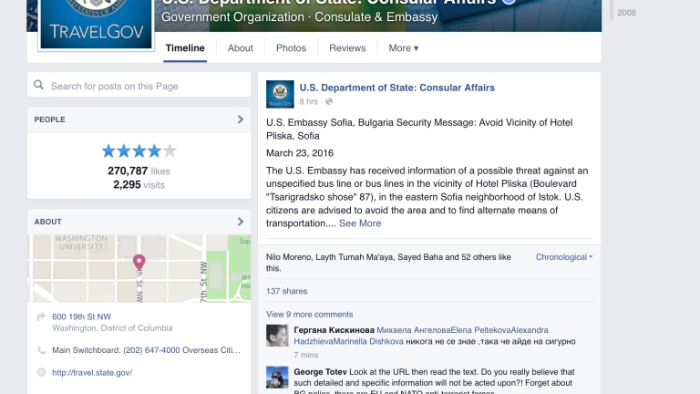Click the directions arrow icon beside address
The image size is (700, 394).
pos(41,317)
